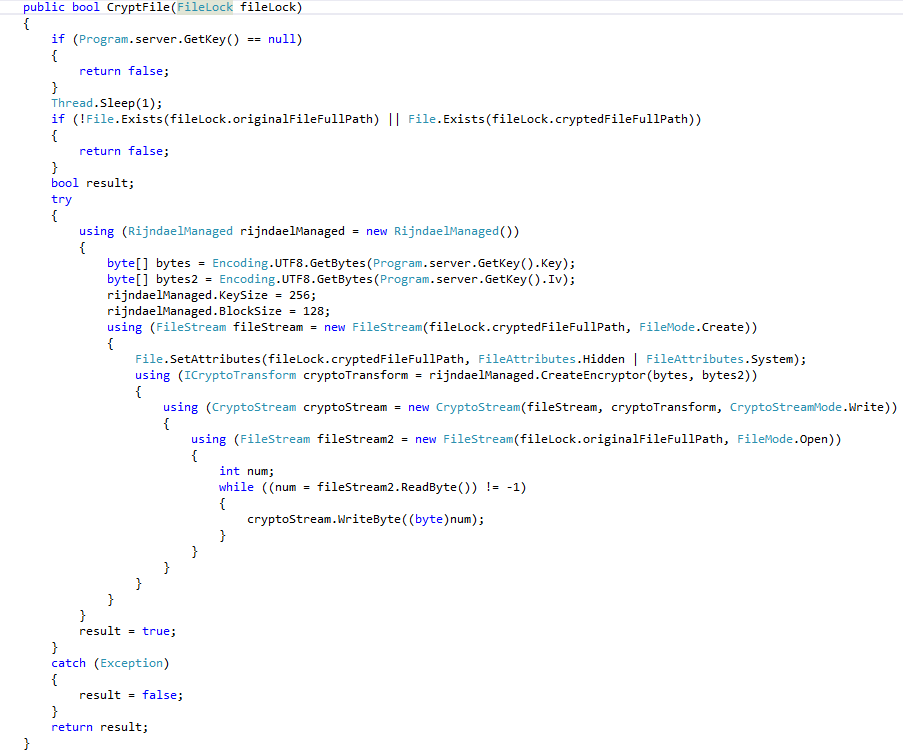The height and width of the screenshot is (751, 903).
Task: Click the rijndaelManaged variable name in its using declaration
Action: (292, 231)
